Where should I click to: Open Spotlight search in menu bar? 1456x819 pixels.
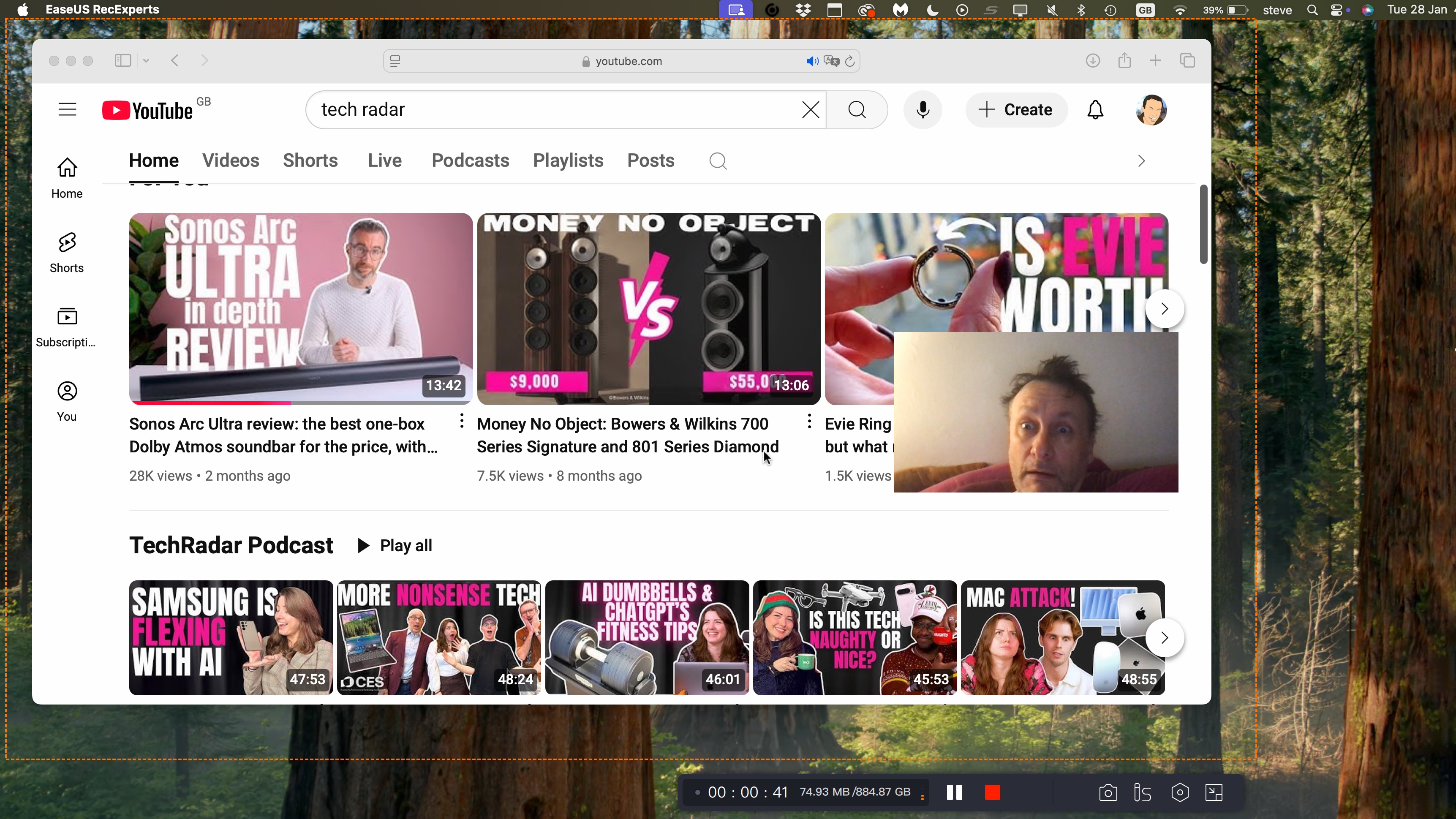[x=1312, y=10]
